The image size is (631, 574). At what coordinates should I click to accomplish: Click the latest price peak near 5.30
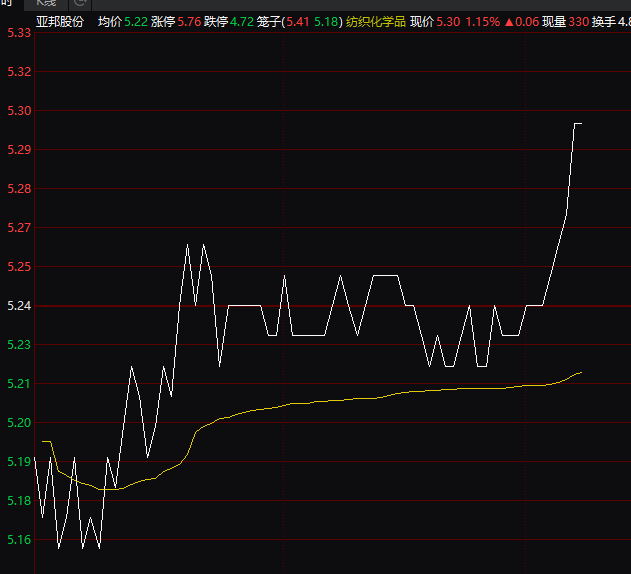(578, 124)
